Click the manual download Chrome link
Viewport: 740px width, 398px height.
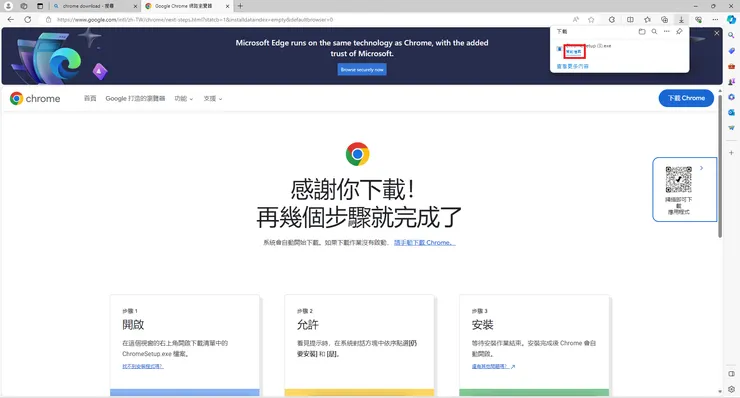tap(425, 243)
